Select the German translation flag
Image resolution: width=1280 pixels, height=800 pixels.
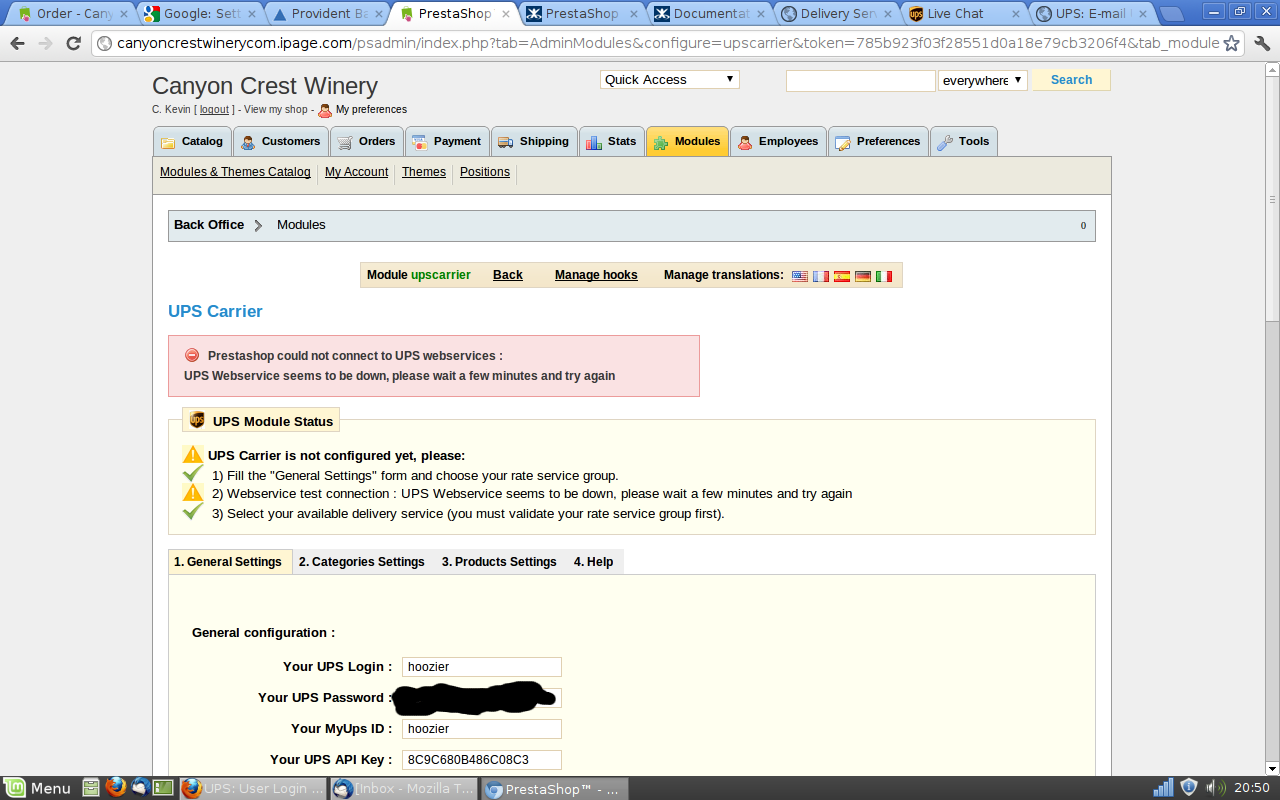click(x=863, y=276)
